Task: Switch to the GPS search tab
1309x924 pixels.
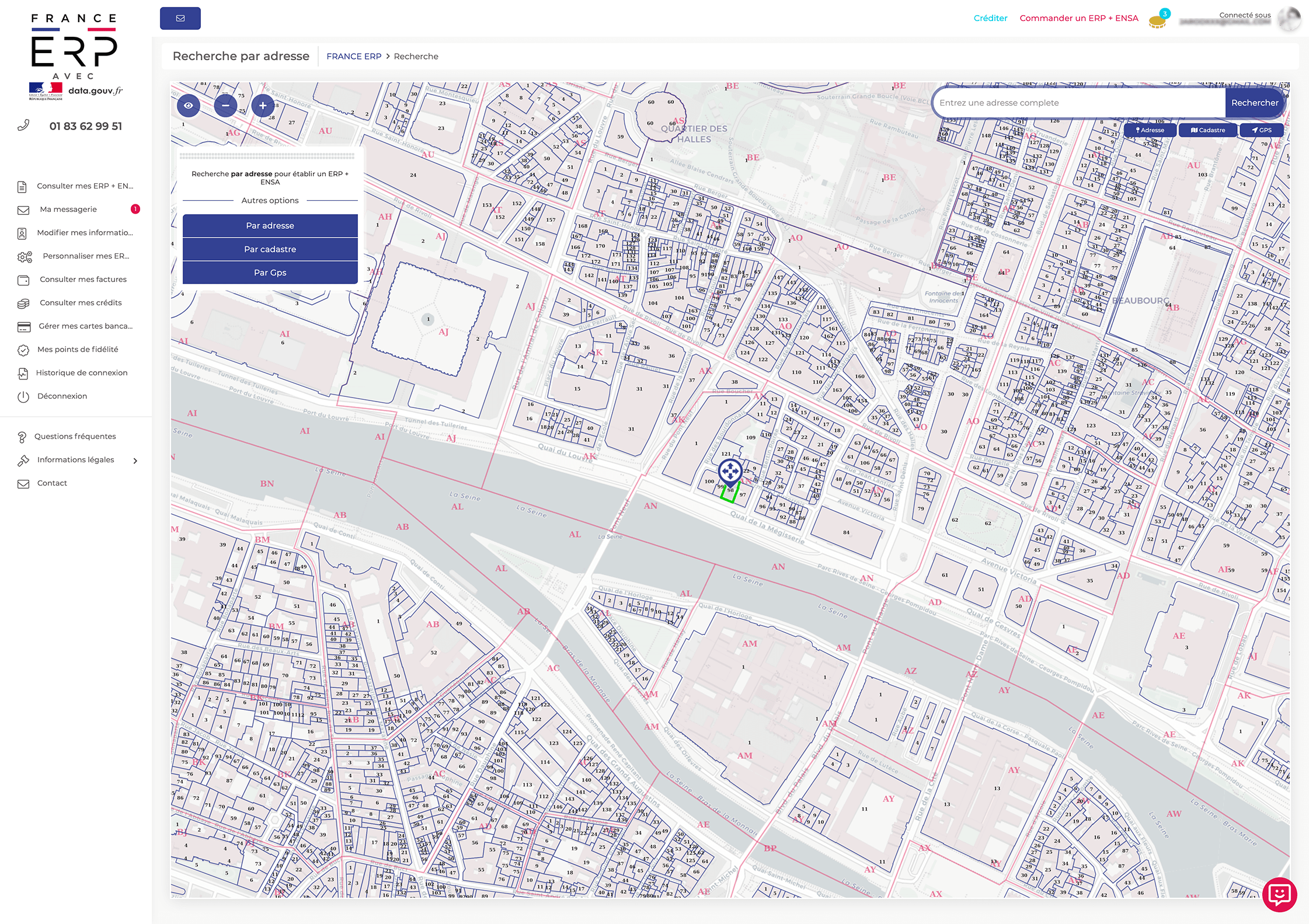Action: (x=1262, y=130)
